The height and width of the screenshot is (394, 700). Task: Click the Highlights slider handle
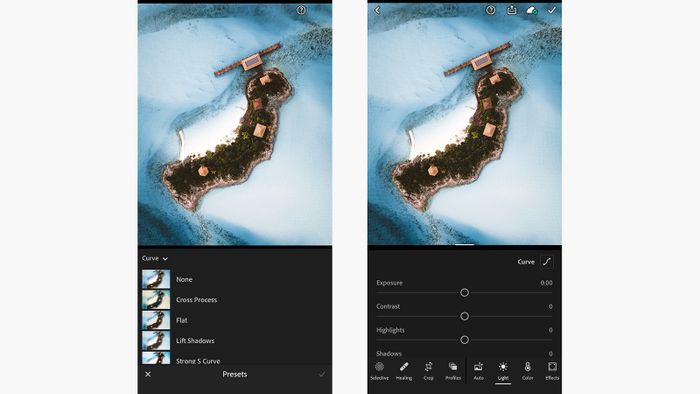[464, 340]
